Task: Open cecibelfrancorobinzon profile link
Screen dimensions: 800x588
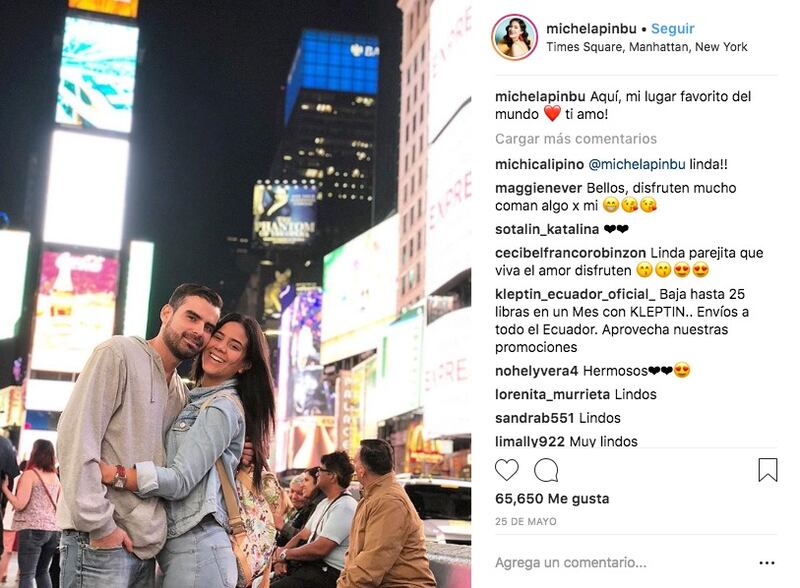Action: (570, 253)
